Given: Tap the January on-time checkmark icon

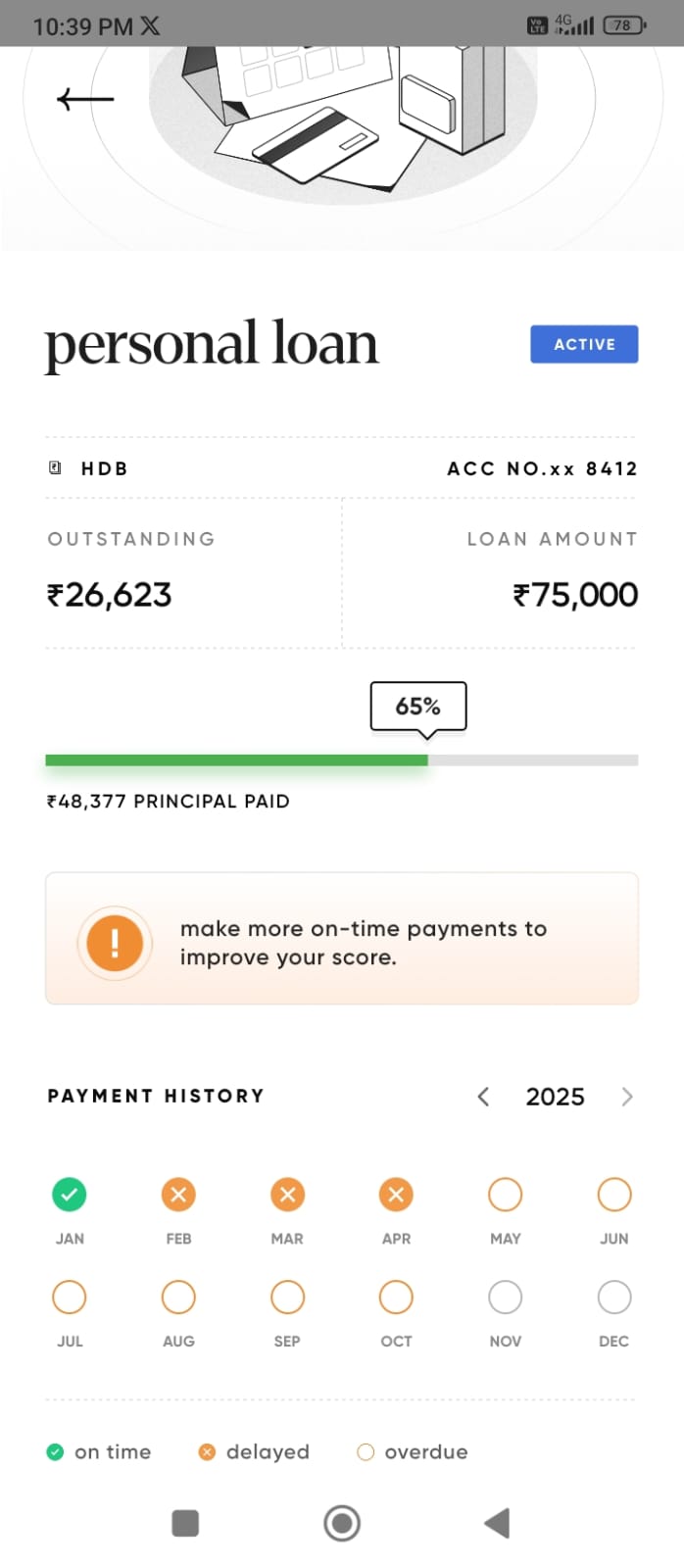Looking at the screenshot, I should click(69, 1195).
